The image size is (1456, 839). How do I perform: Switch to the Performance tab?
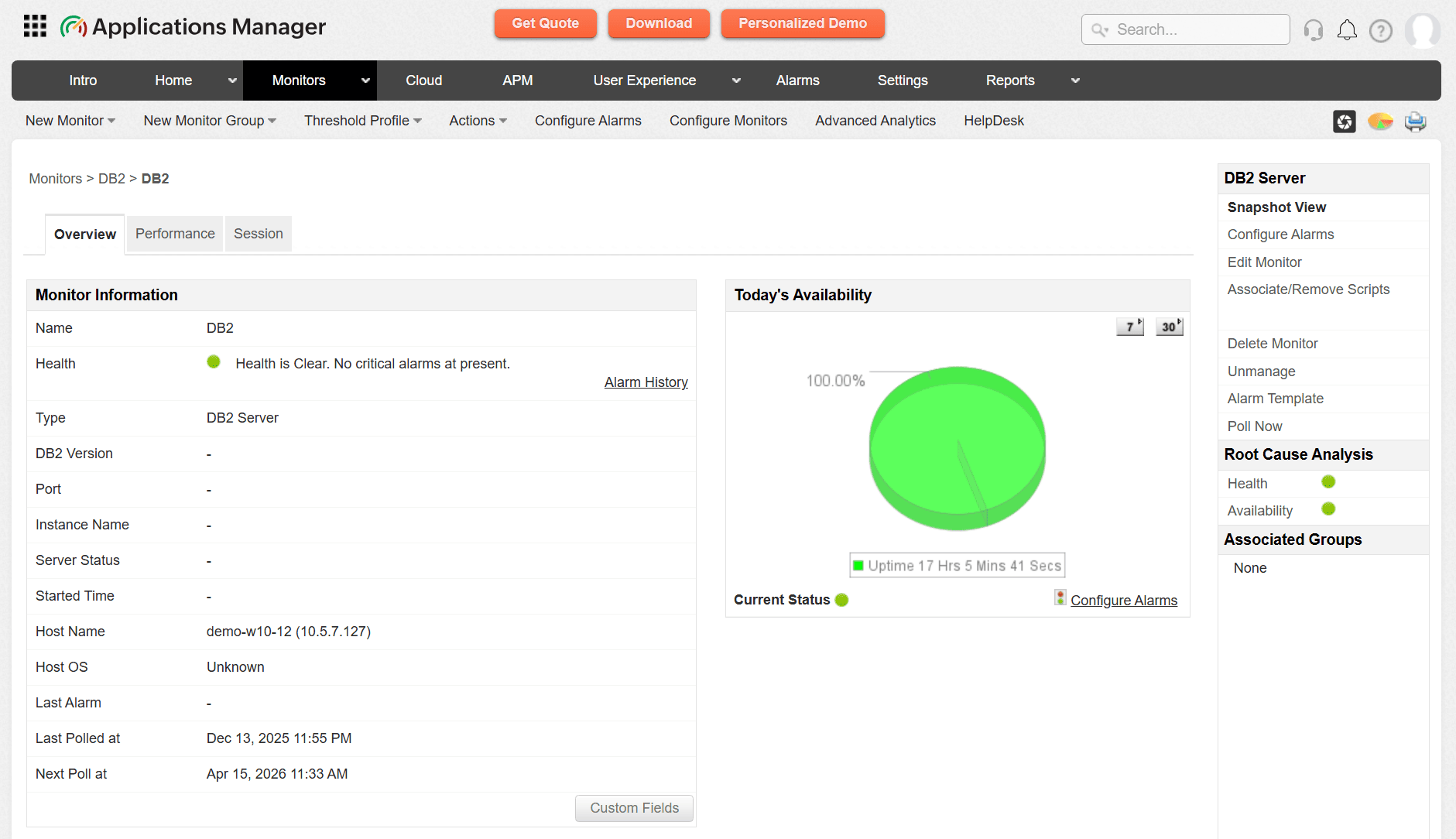click(174, 233)
